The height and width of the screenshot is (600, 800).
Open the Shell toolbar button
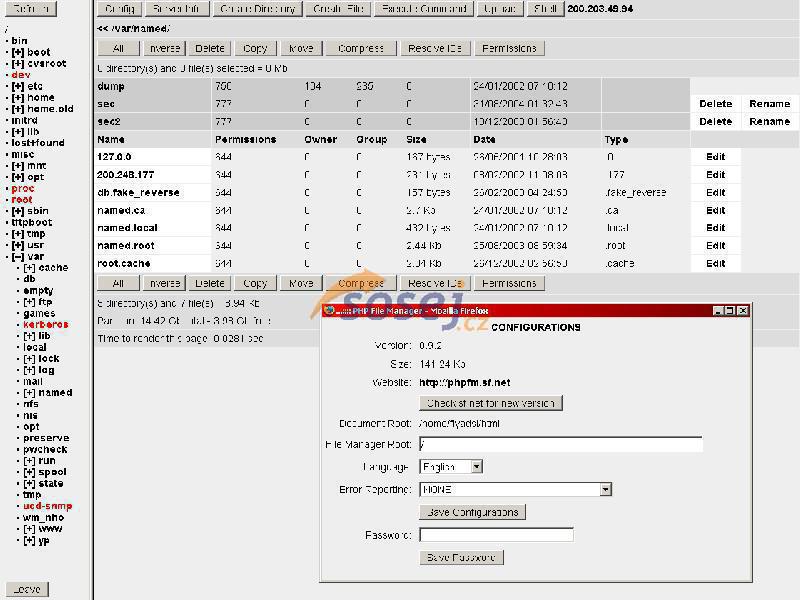click(x=545, y=9)
